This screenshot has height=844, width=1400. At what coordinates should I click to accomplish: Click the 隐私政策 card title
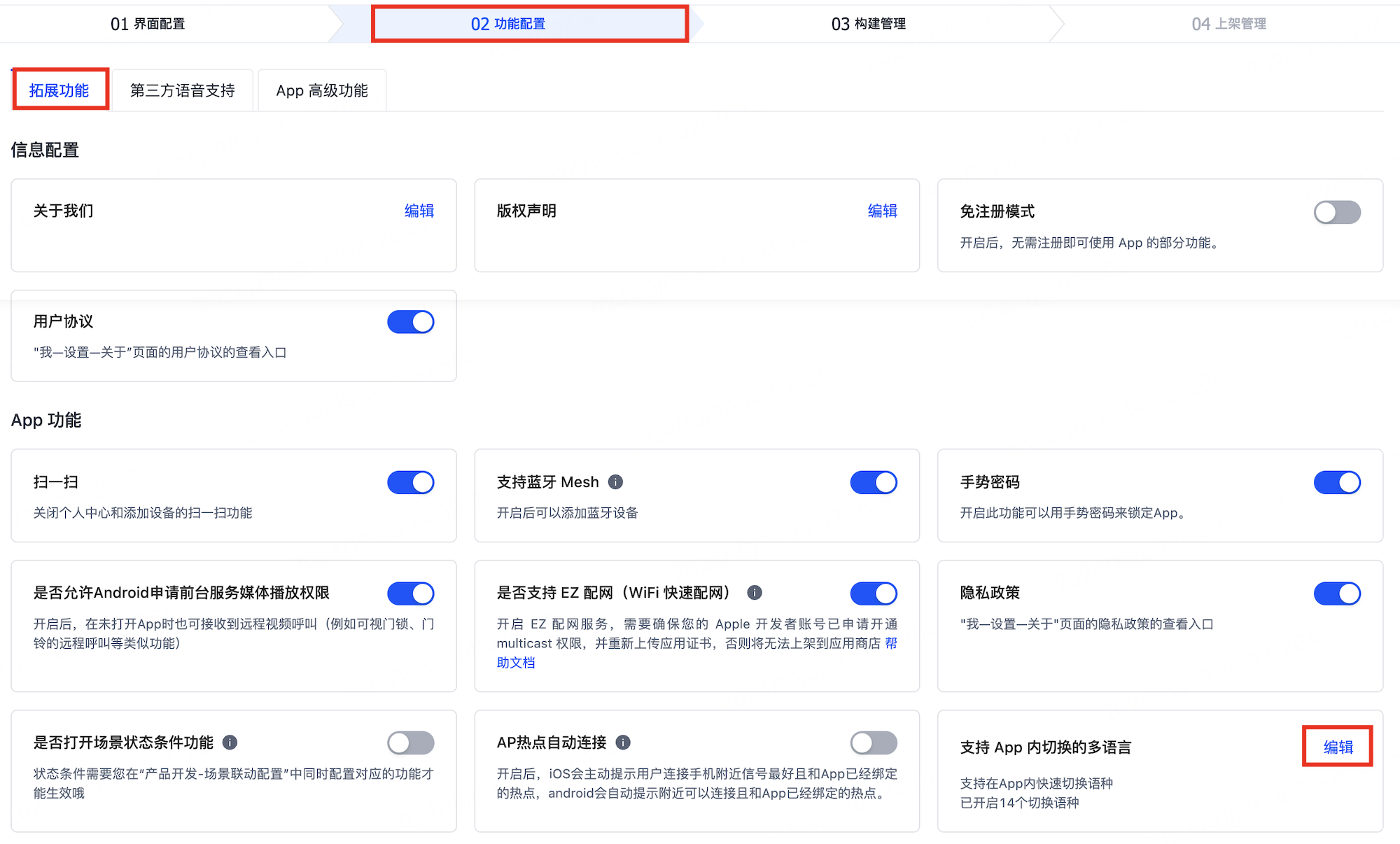(x=990, y=593)
